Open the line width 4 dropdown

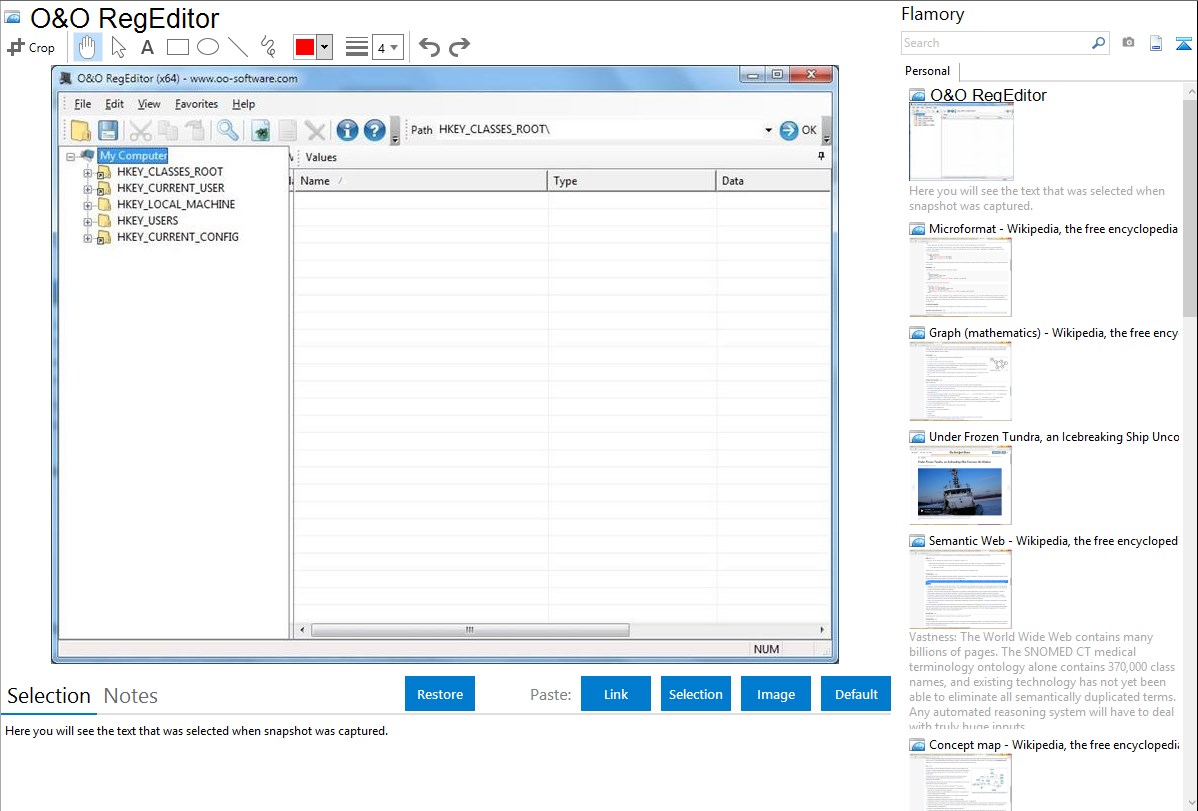tap(387, 47)
